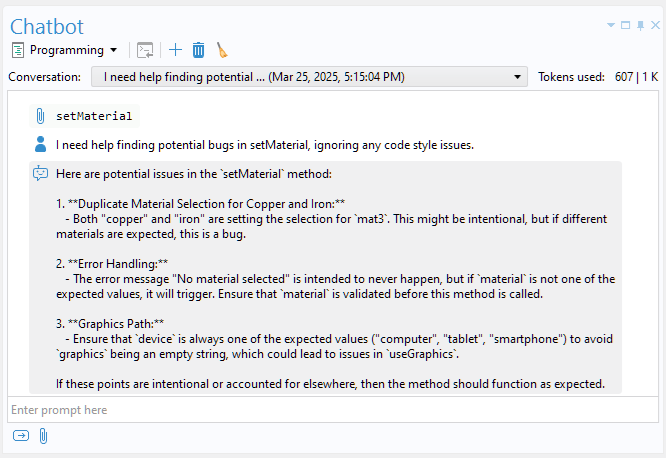Attach a file using bottom paperclip icon
Viewport: 666px width, 458px height.
pyautogui.click(x=43, y=436)
